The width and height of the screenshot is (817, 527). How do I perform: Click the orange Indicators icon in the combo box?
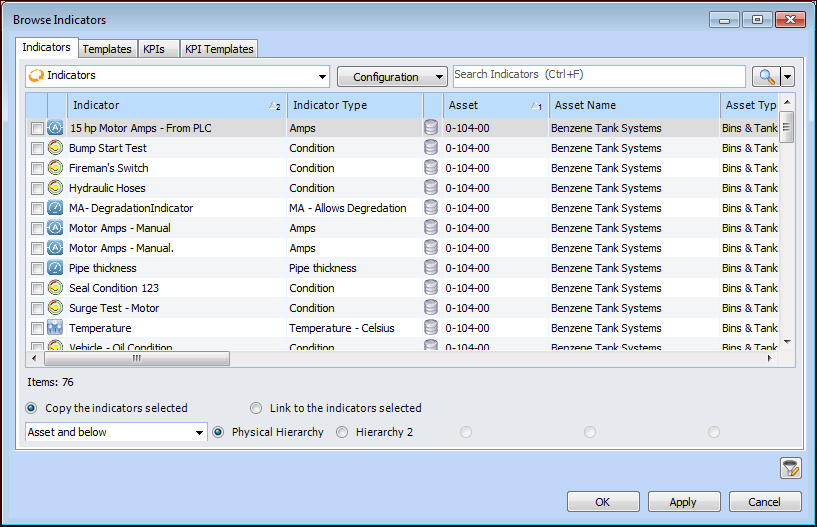(36, 76)
